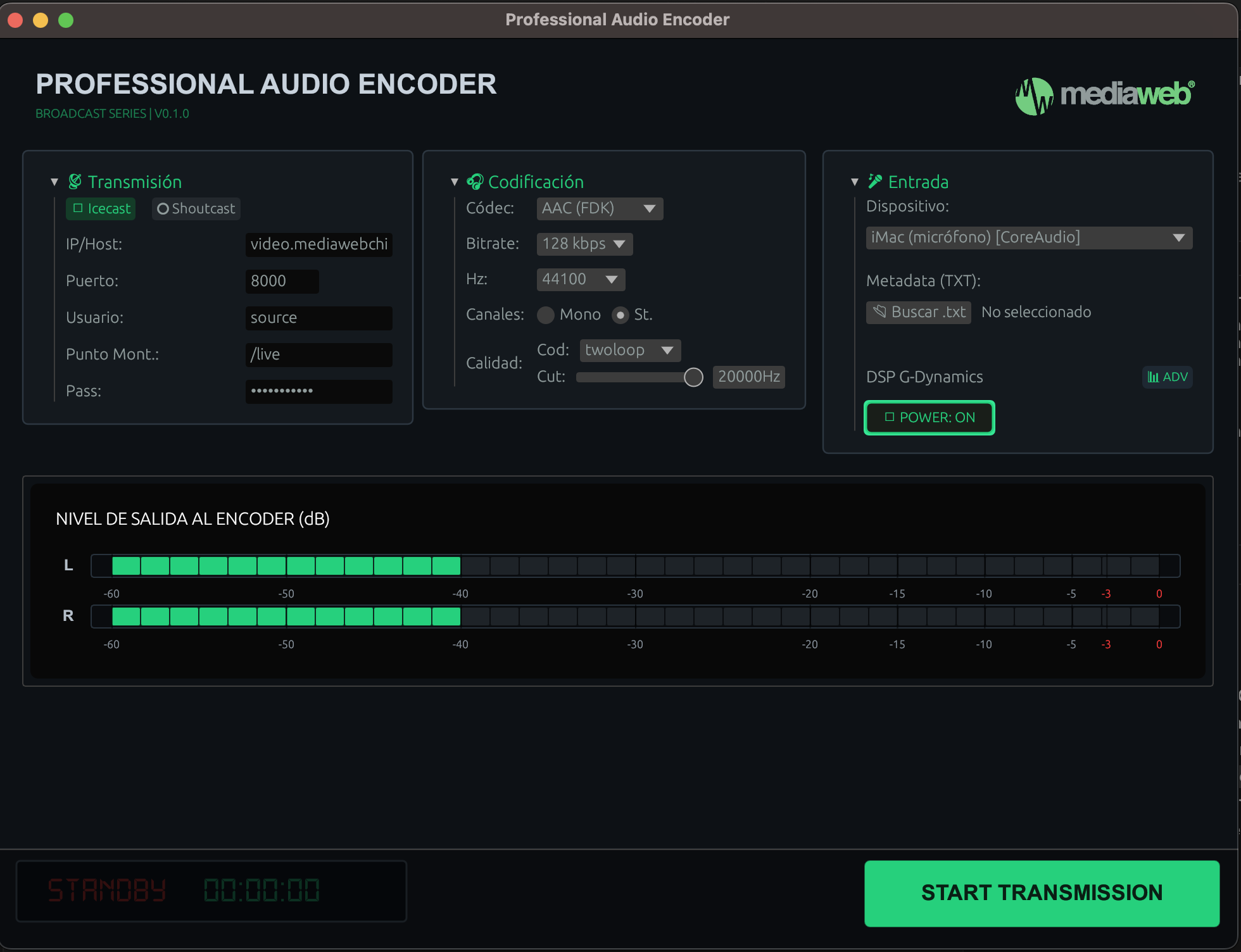
Task: Collapse the Transmisión section triangle
Action: [x=54, y=182]
